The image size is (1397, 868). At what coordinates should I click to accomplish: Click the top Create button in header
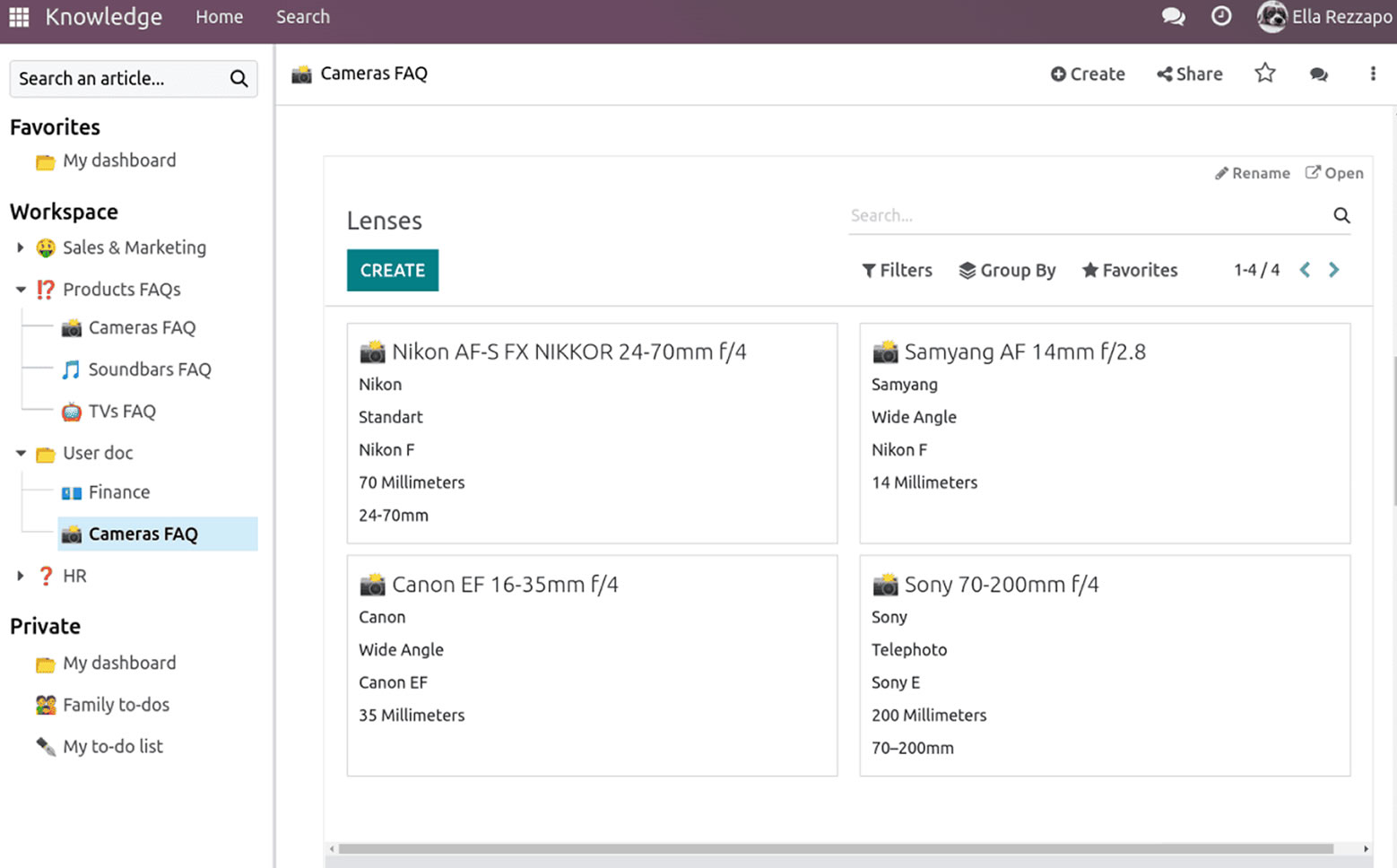[1088, 74]
